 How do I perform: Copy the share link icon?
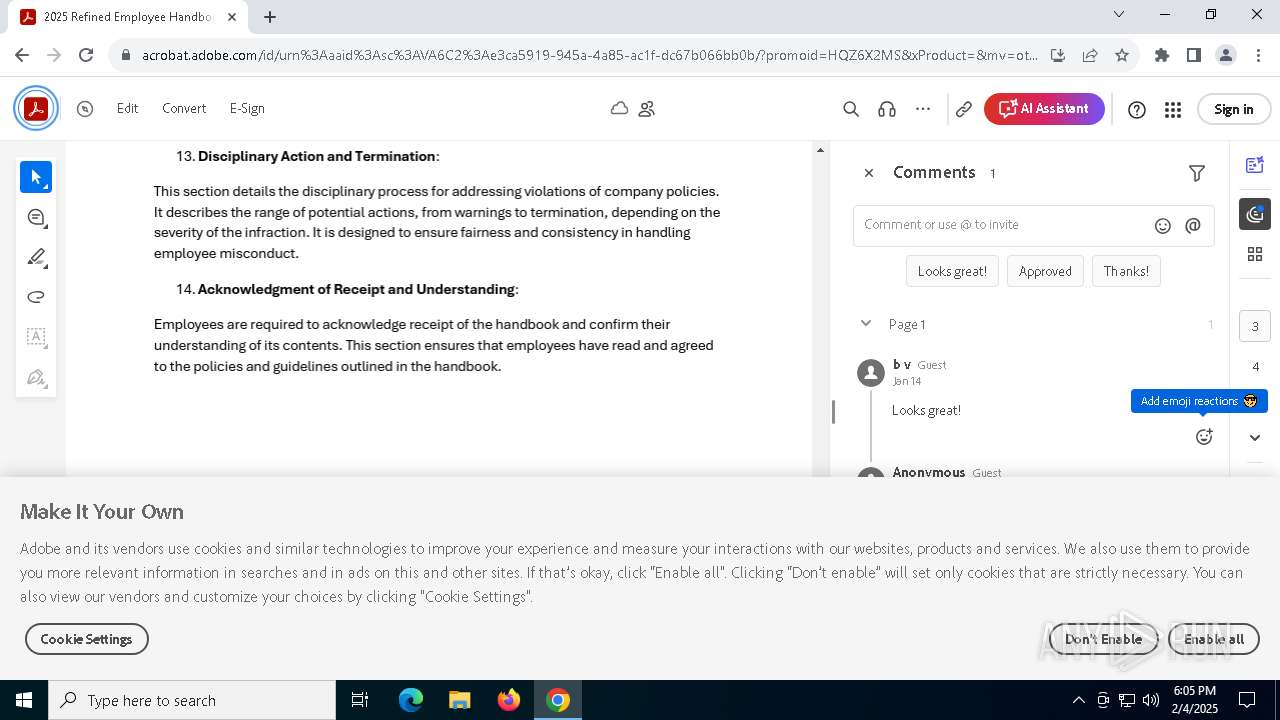pyautogui.click(x=964, y=109)
